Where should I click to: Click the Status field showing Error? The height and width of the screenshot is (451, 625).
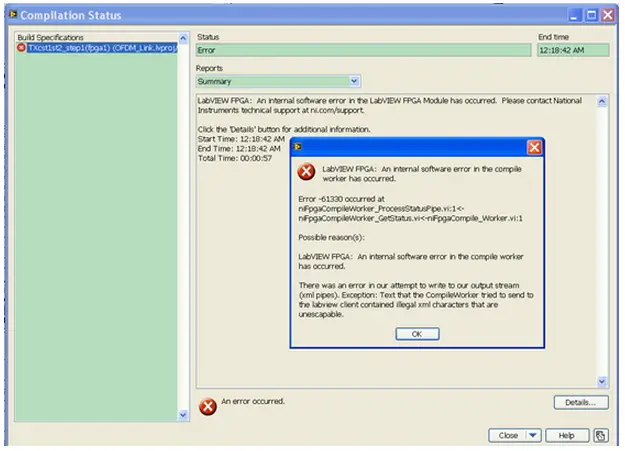click(x=364, y=50)
